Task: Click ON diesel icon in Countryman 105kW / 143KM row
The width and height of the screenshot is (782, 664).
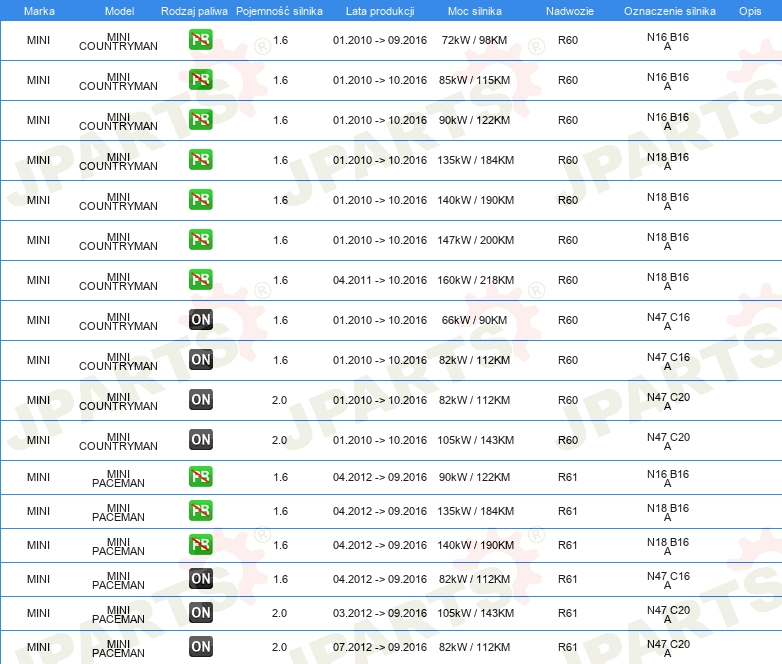Action: tap(200, 440)
